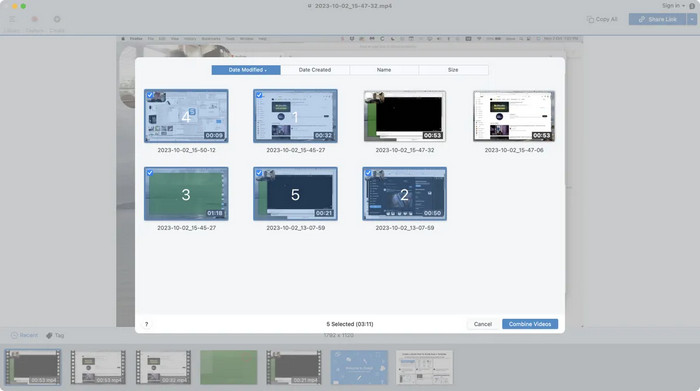Screen dimensions: 700x391
Task: Click the 2023-10-02_15-50-12 video thumbnail
Action: [186, 116]
